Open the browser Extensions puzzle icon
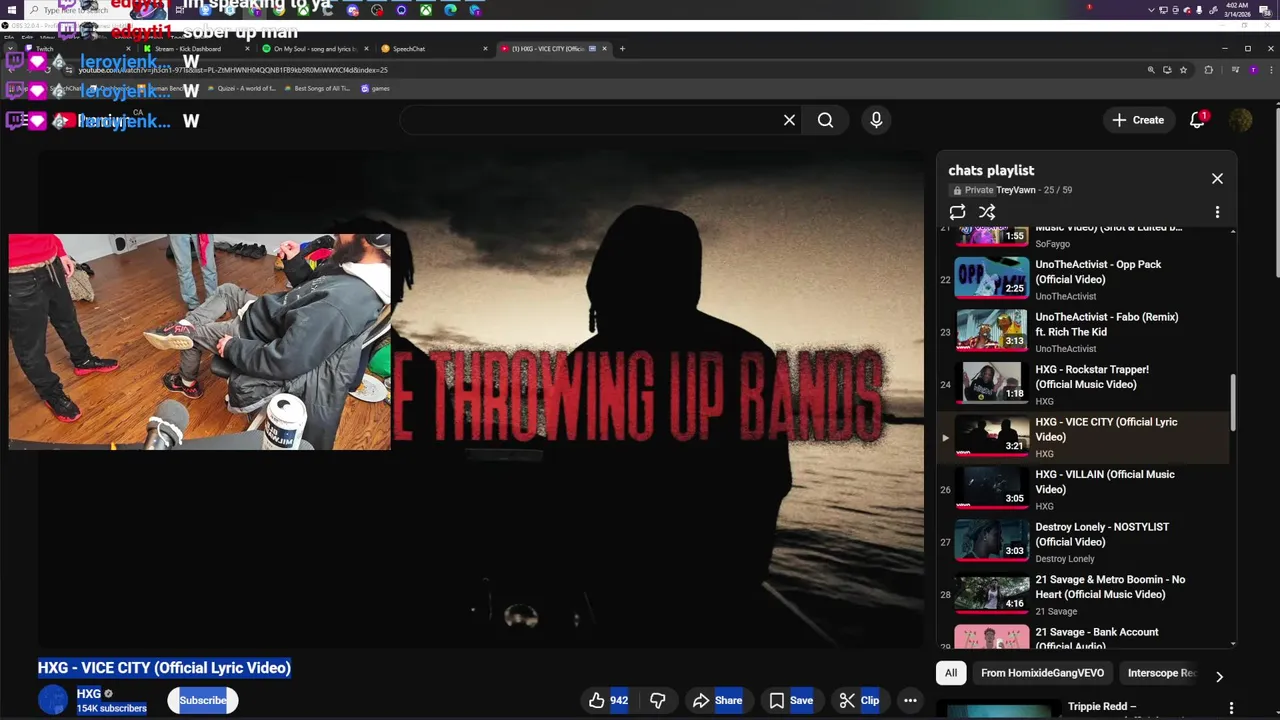 click(x=1208, y=70)
